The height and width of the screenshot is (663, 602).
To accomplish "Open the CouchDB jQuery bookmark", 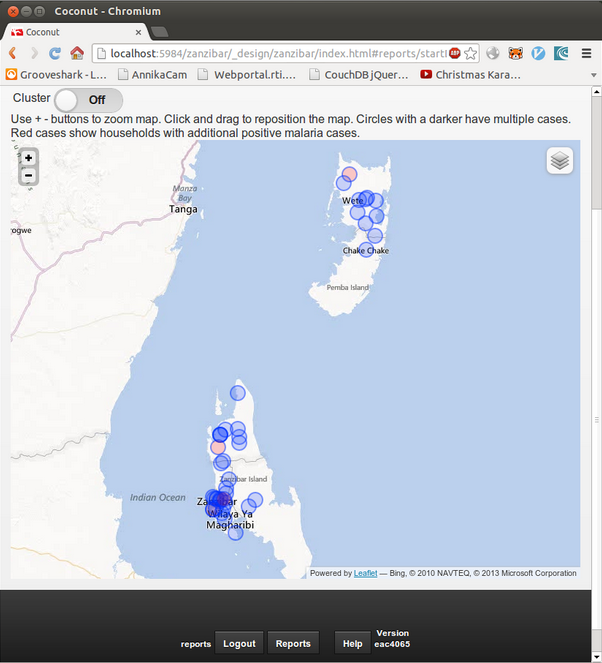I will (x=359, y=75).
